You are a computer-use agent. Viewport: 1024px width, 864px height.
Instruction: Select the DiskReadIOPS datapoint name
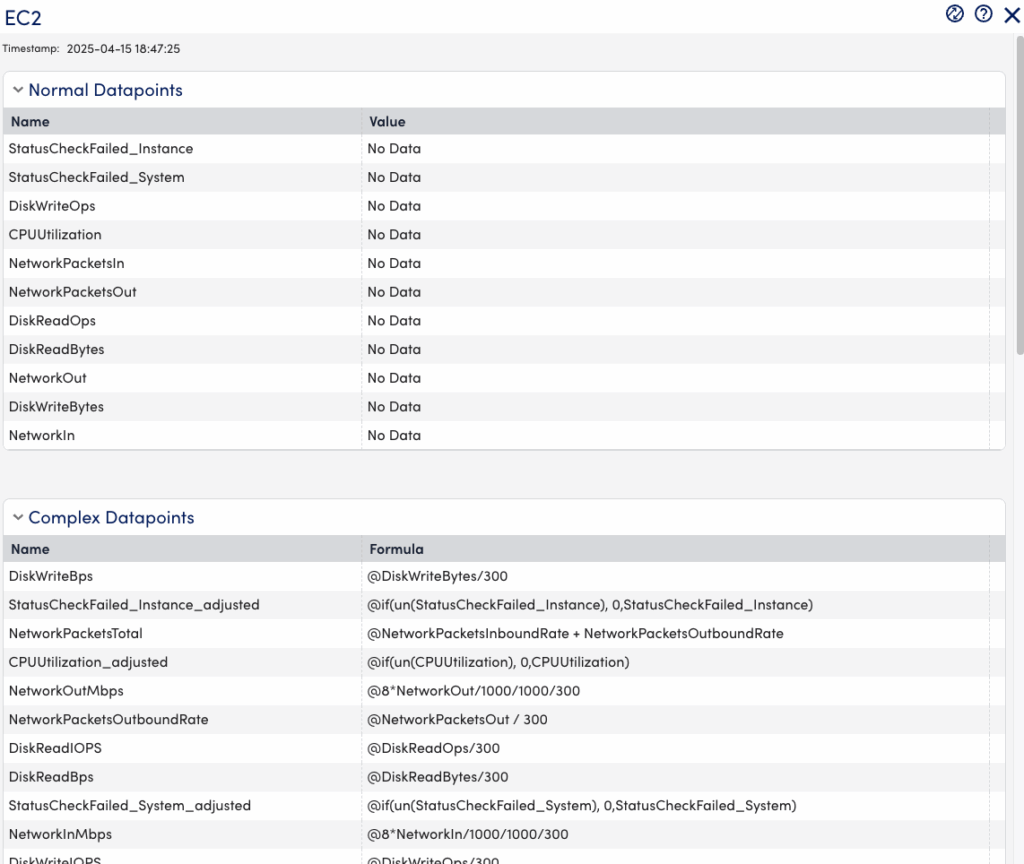56,749
